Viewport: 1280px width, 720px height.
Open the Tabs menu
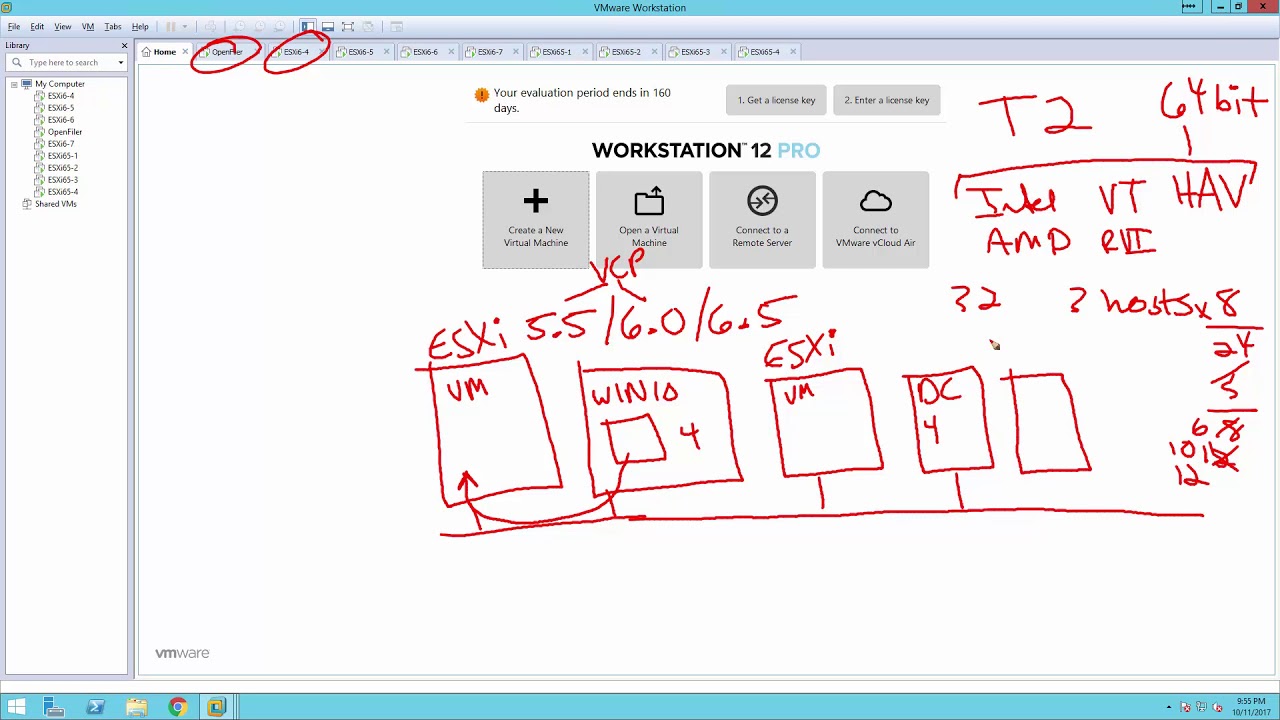[113, 27]
